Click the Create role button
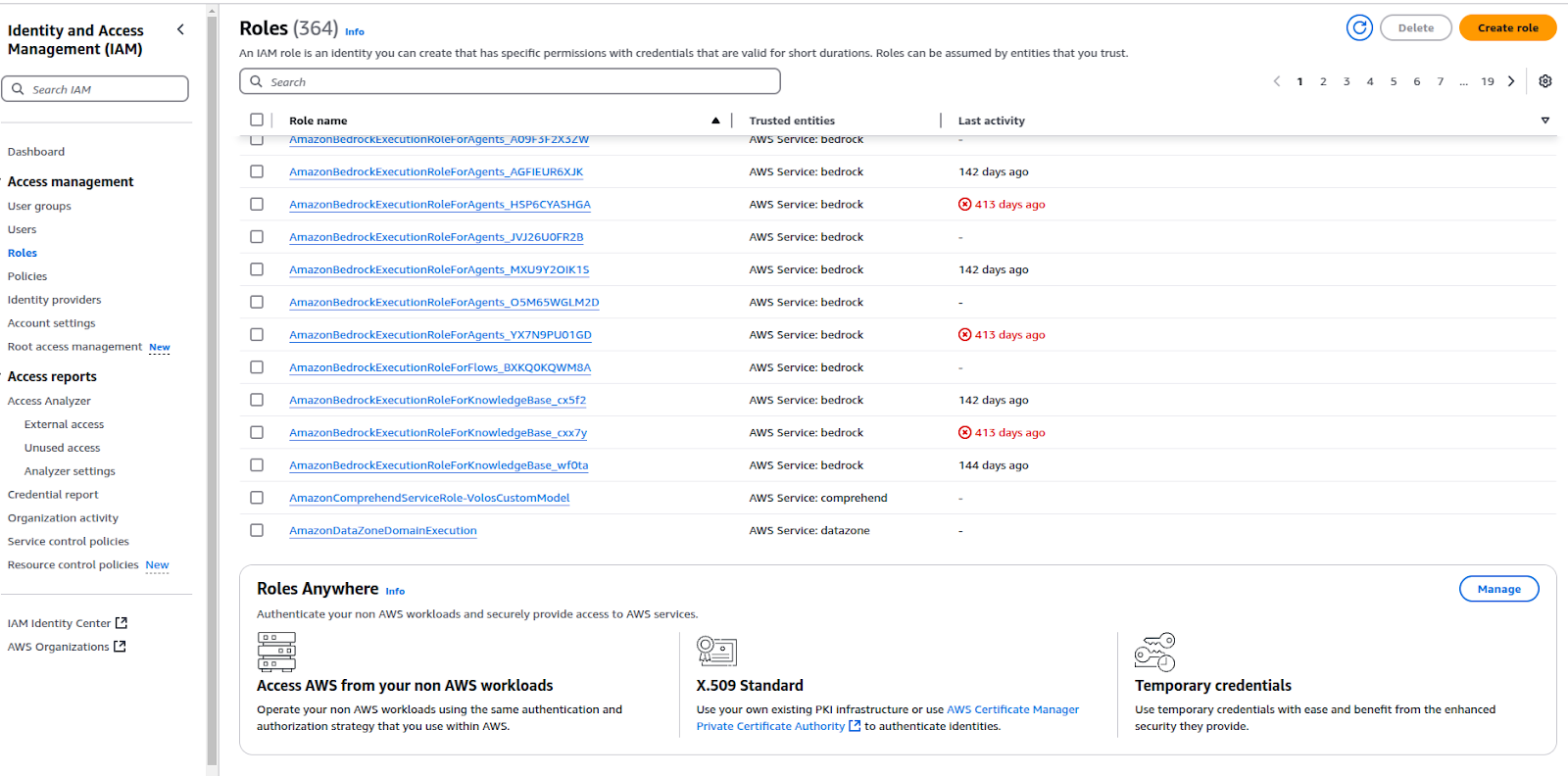This screenshot has height=776, width=1568. click(1508, 28)
